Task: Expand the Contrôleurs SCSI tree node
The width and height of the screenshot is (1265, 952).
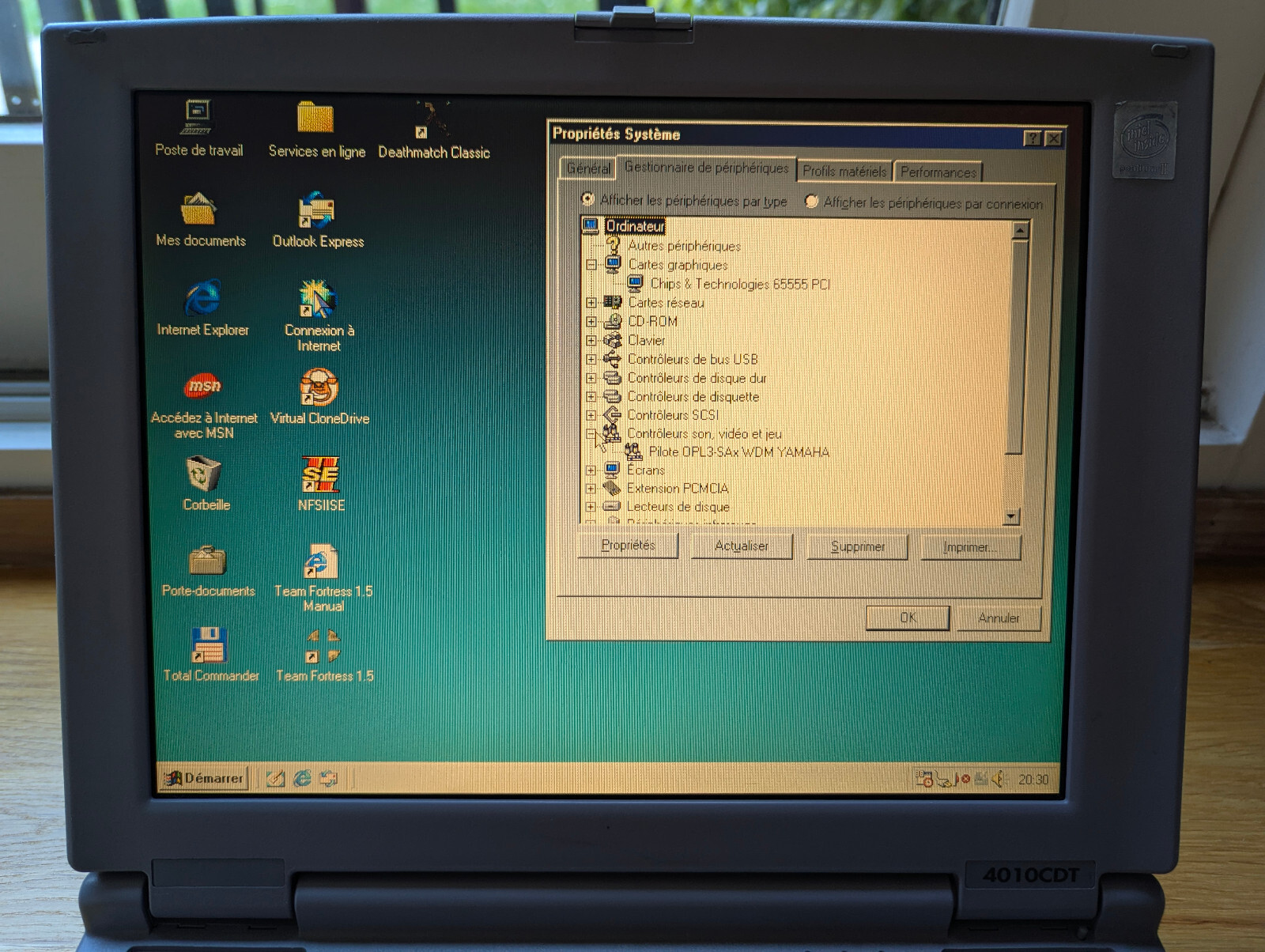Action: [591, 415]
